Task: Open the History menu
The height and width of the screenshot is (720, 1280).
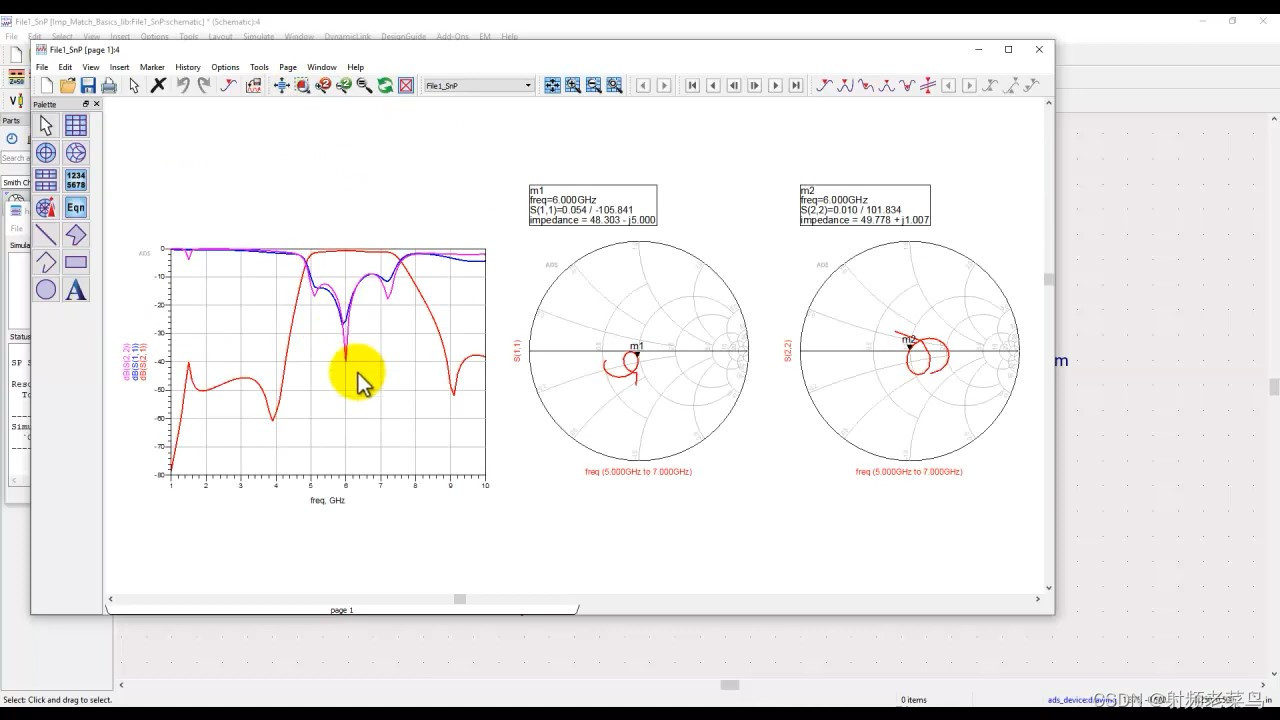Action: click(x=188, y=67)
